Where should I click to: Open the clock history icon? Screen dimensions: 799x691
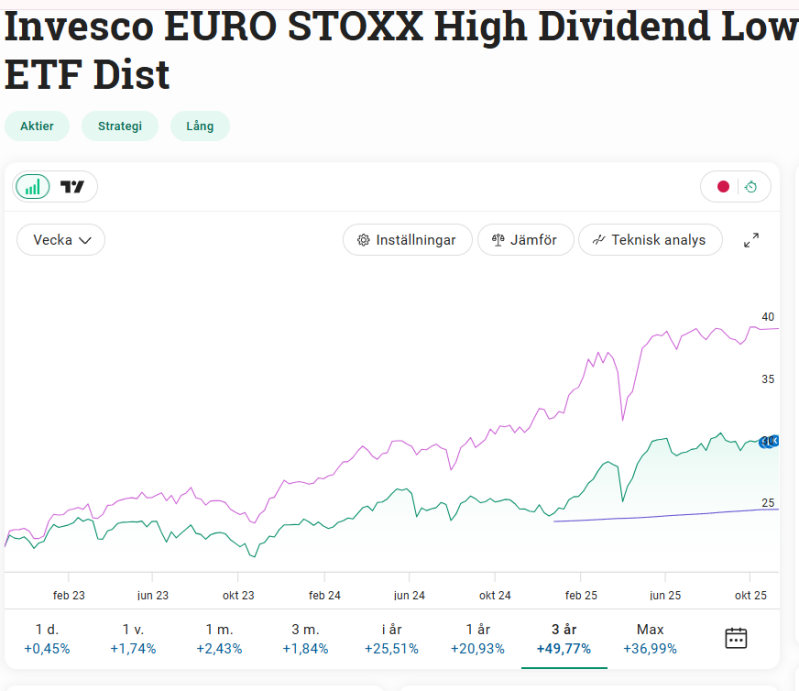tap(751, 187)
